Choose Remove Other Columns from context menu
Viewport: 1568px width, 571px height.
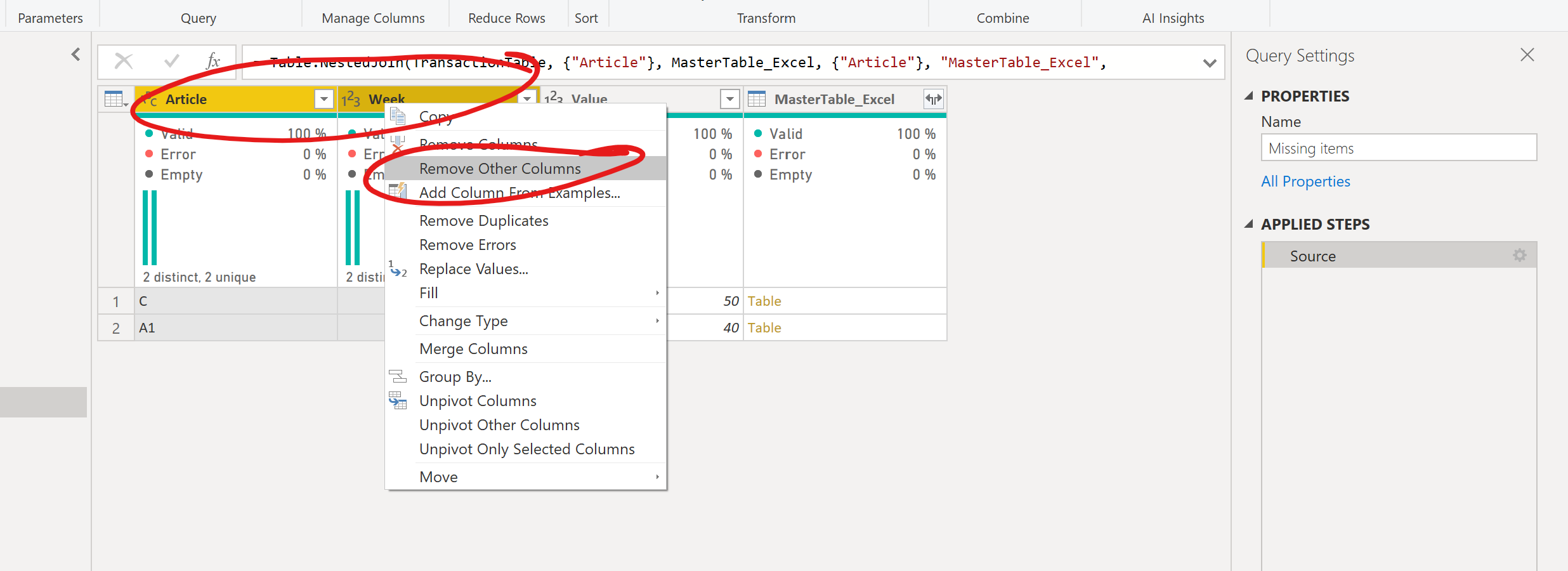(x=526, y=169)
